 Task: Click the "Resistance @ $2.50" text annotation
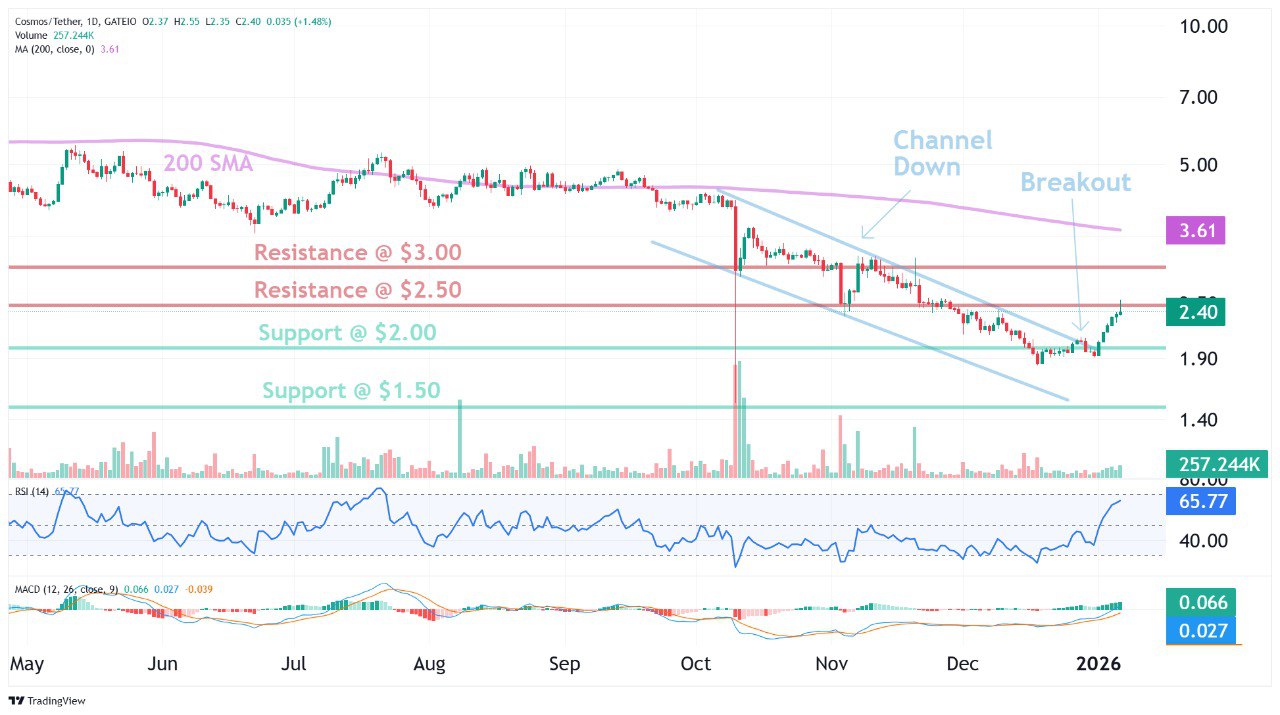pyautogui.click(x=357, y=290)
